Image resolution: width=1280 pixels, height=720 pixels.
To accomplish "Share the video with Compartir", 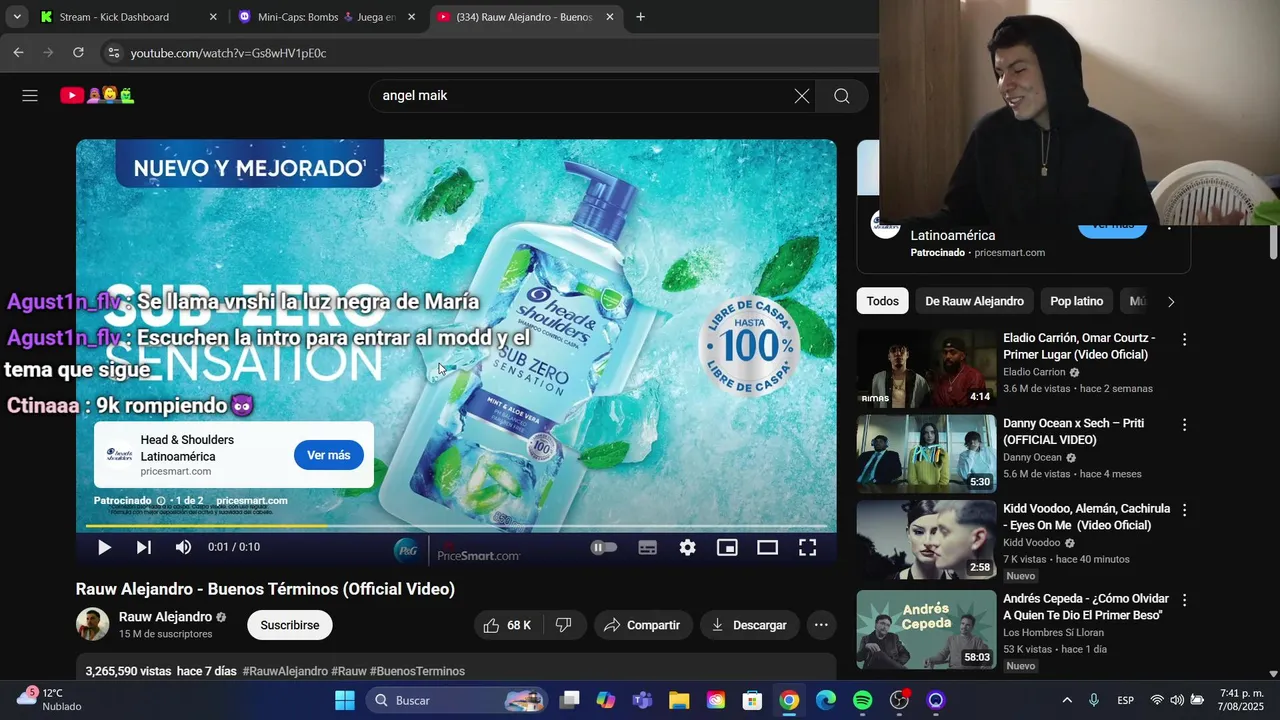I will coord(643,625).
